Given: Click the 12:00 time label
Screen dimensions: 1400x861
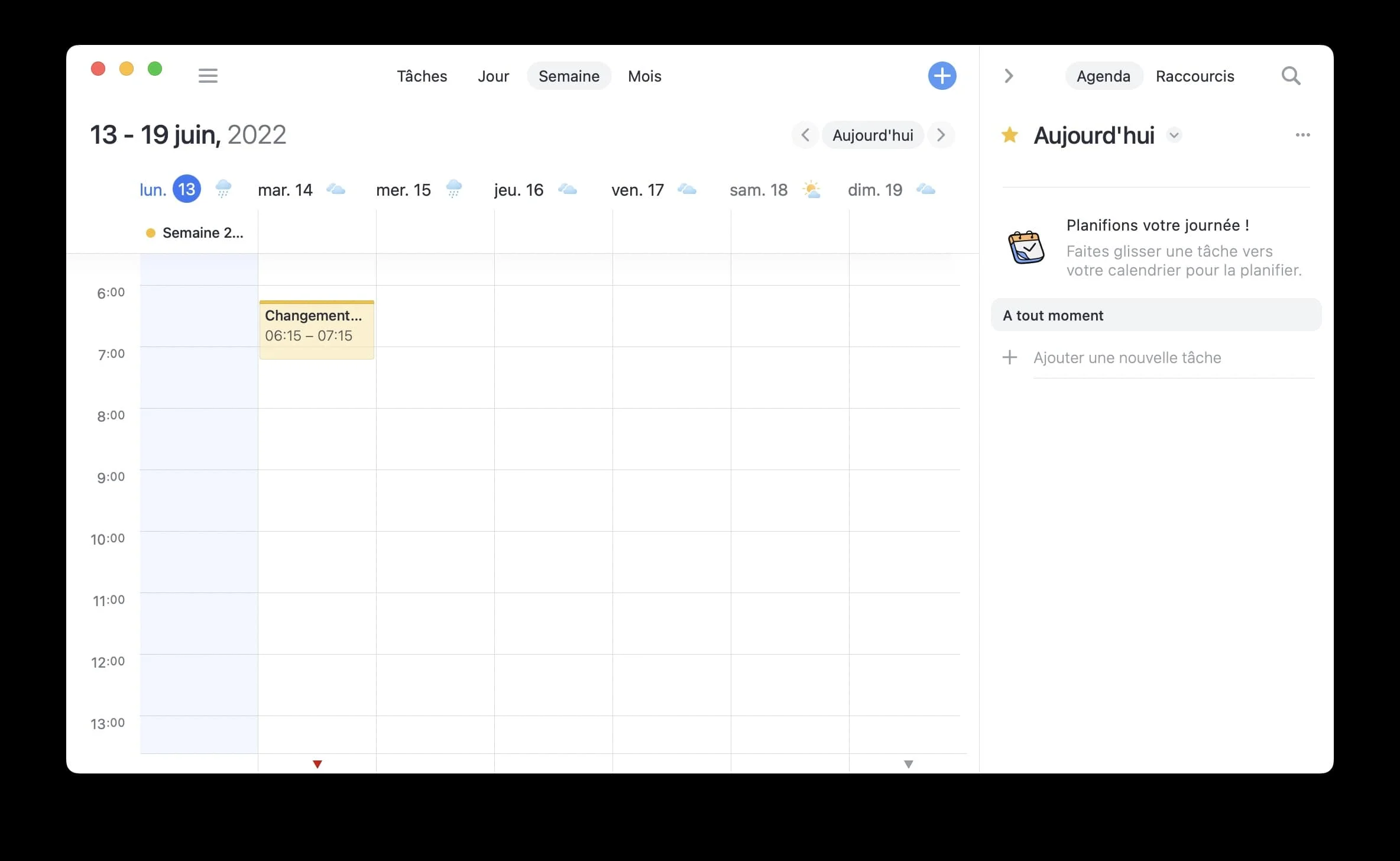Looking at the screenshot, I should click(x=108, y=661).
